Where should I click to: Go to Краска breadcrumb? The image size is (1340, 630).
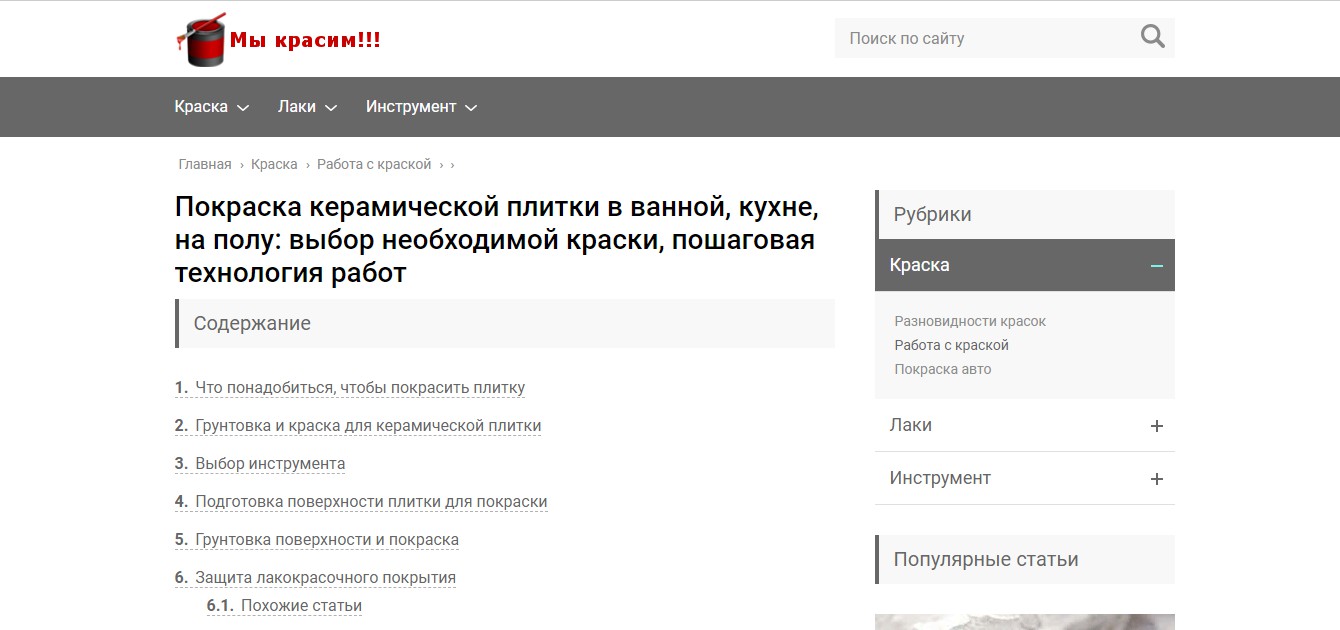pos(274,164)
